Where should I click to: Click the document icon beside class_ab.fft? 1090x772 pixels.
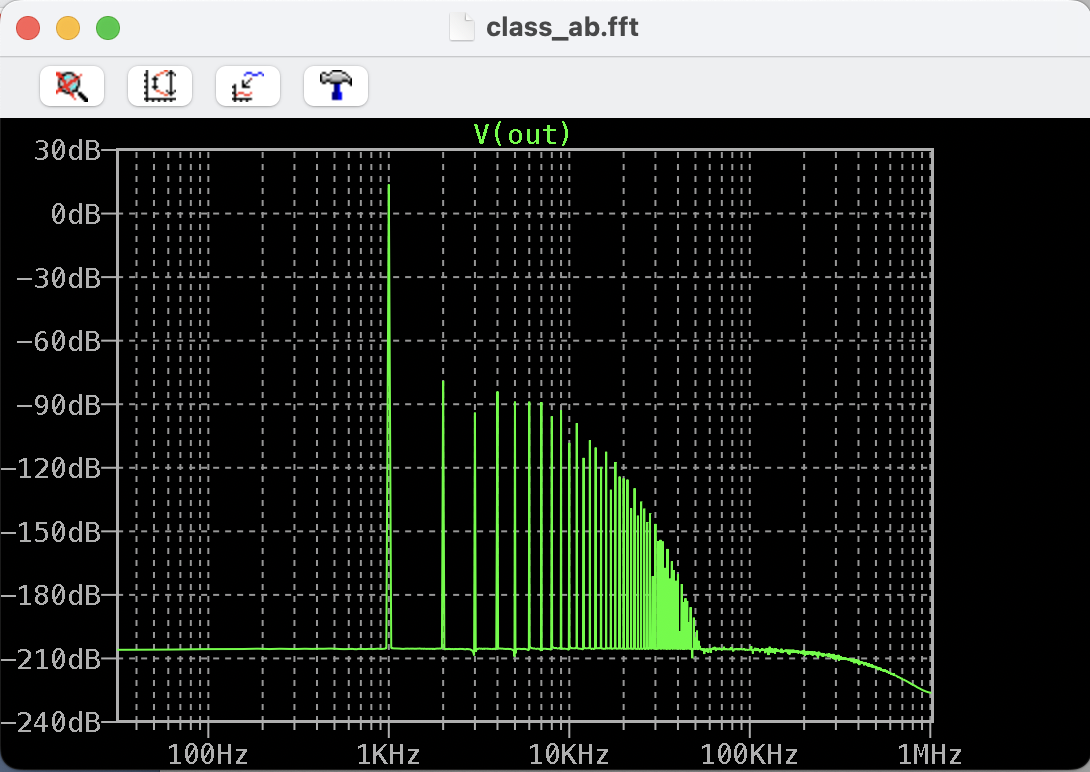(462, 28)
